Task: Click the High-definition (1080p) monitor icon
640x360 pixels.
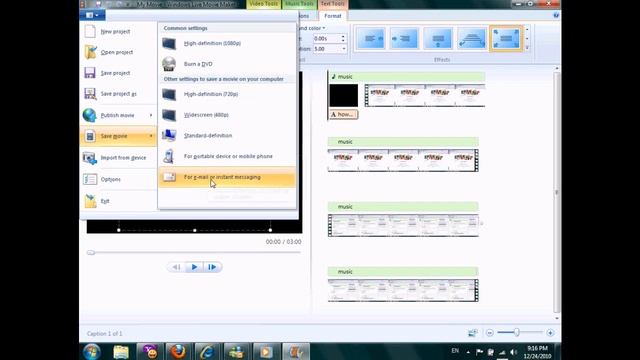Action: 169,43
